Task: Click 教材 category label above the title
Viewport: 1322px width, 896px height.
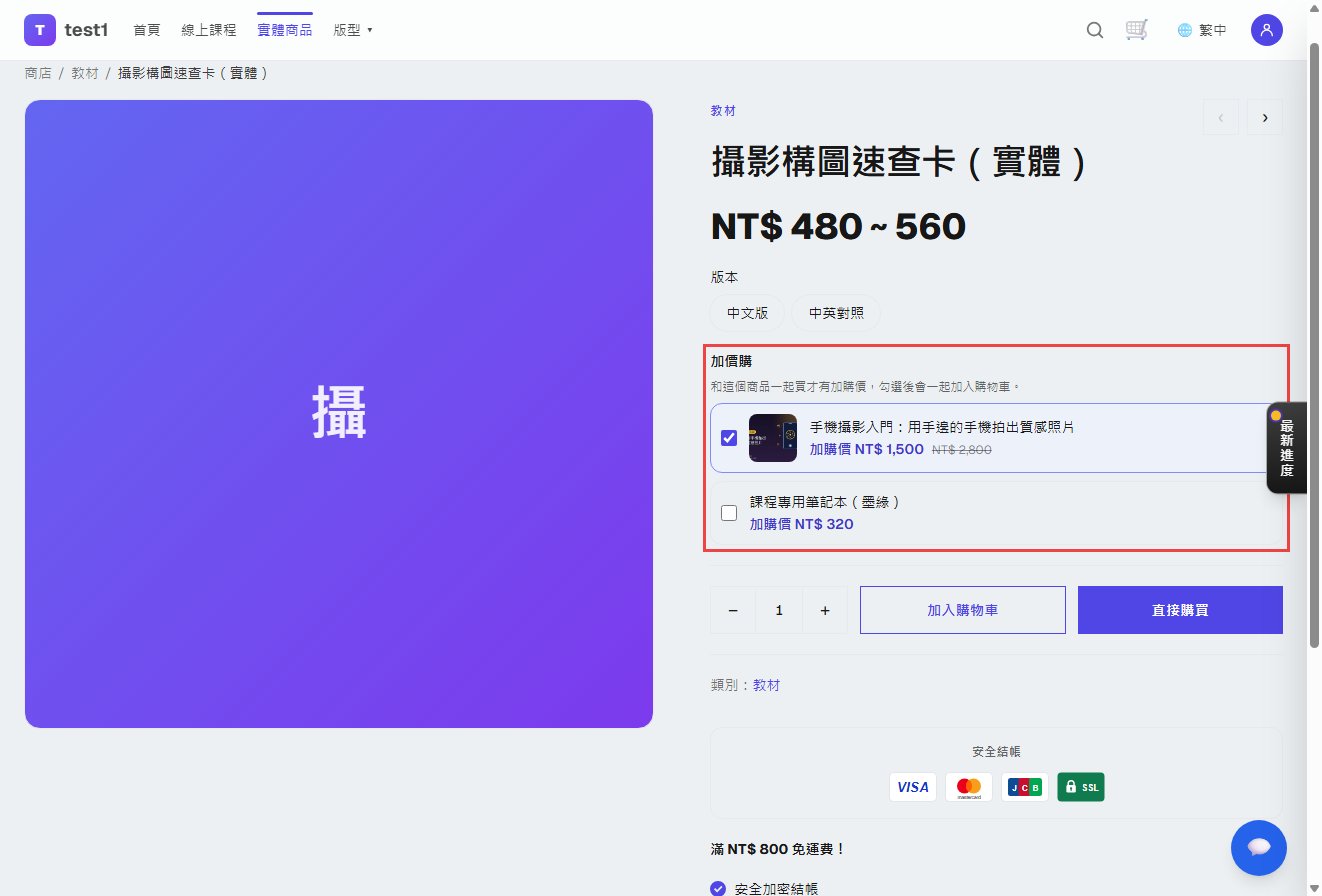Action: (723, 111)
